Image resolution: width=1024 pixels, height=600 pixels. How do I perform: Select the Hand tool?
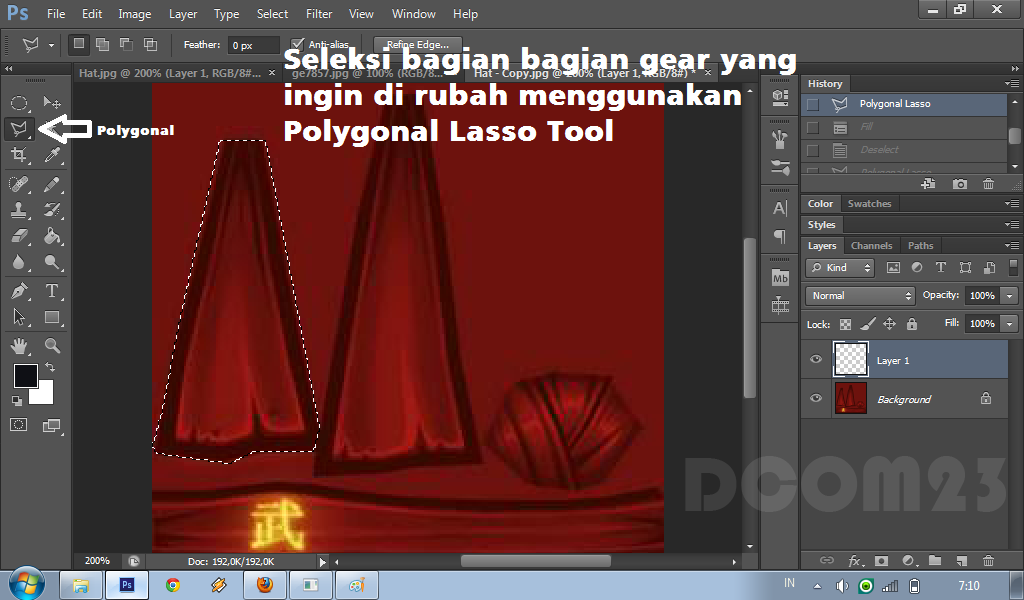[x=19, y=345]
